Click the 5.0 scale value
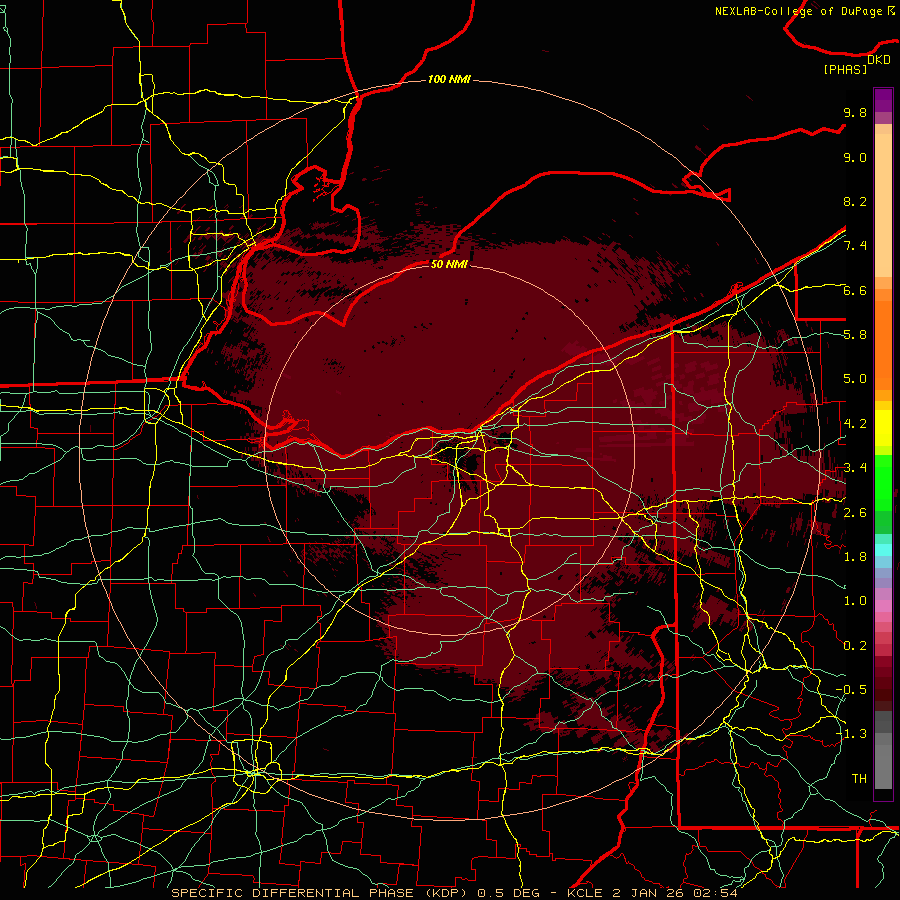 point(855,379)
